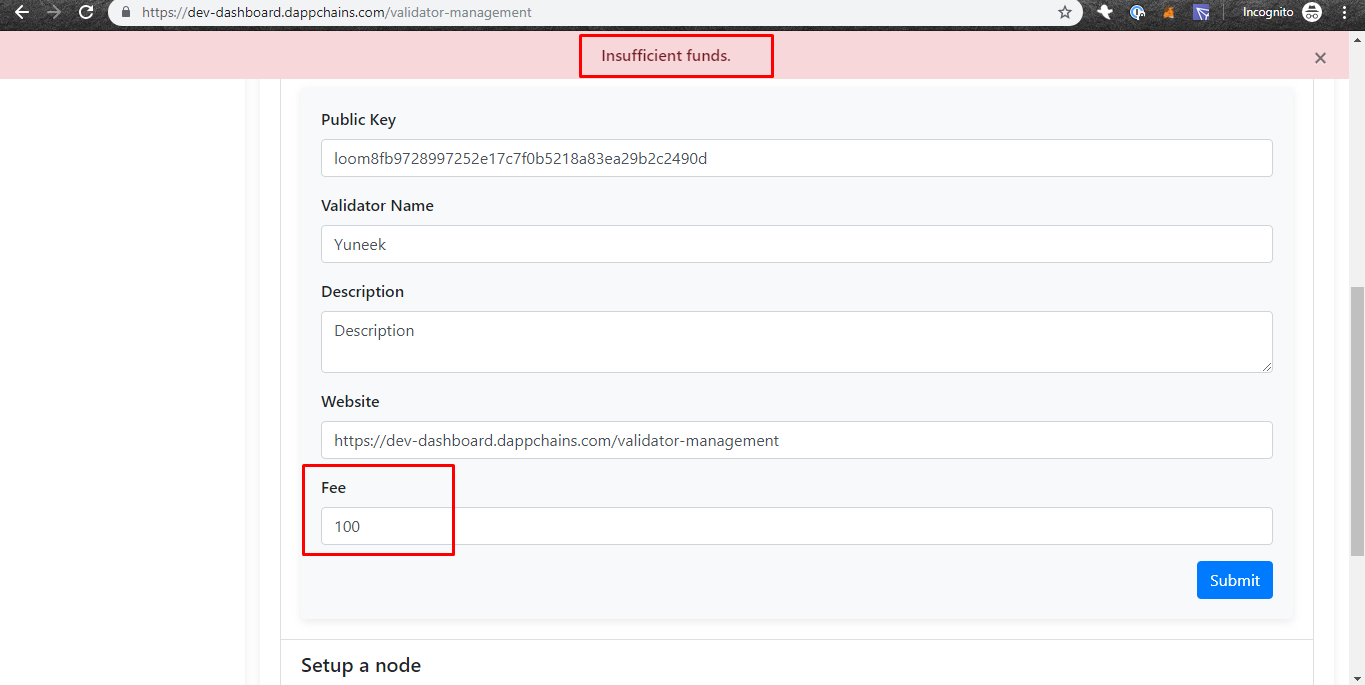Click the empty Description text area
This screenshot has height=685, width=1365.
coord(796,341)
